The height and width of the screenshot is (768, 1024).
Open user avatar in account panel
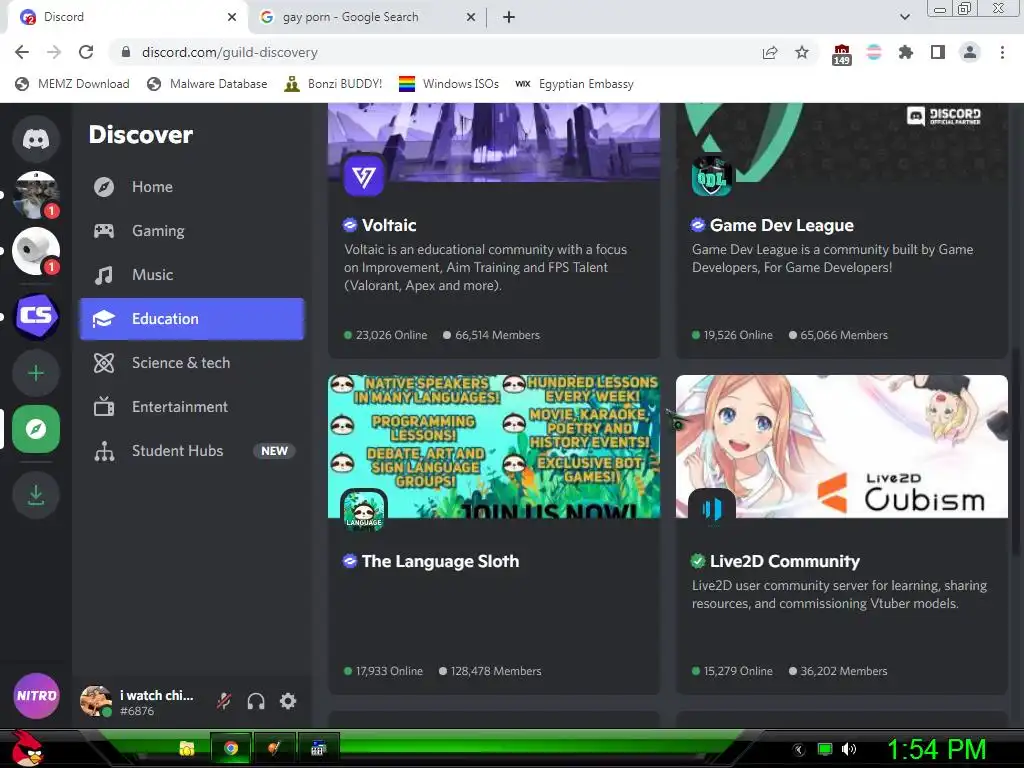95,701
